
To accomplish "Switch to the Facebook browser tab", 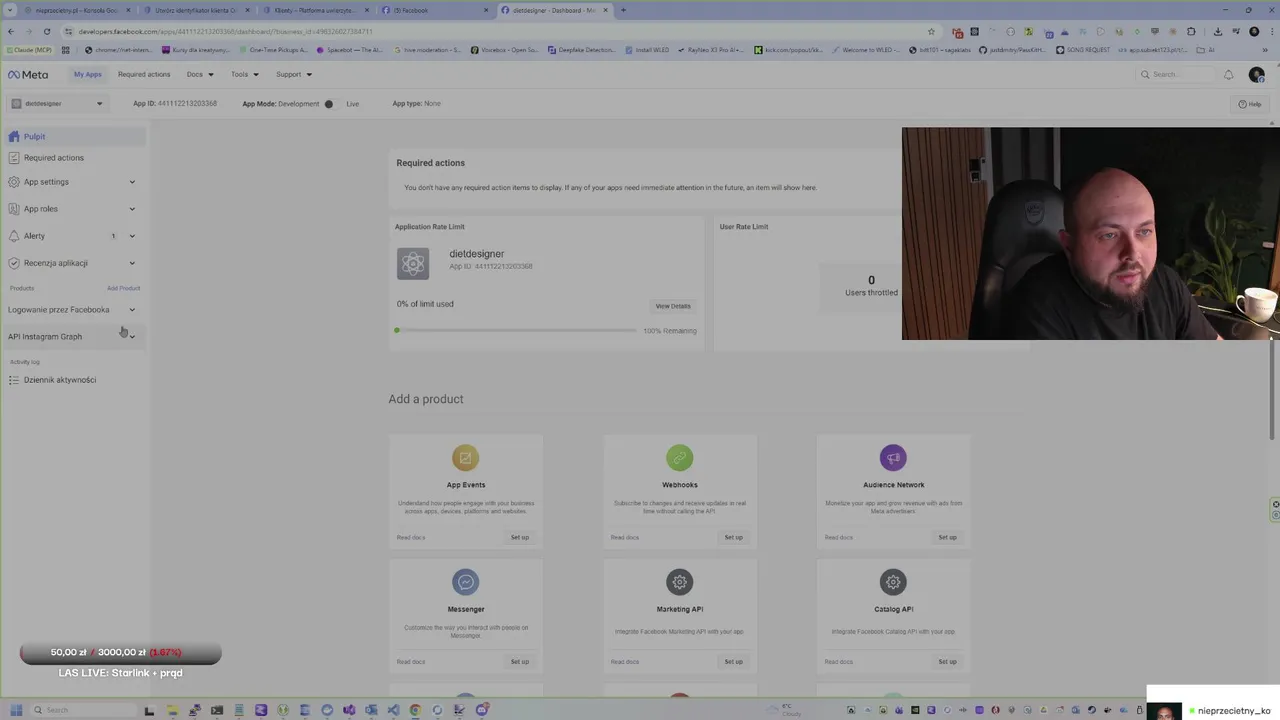I will 437,10.
